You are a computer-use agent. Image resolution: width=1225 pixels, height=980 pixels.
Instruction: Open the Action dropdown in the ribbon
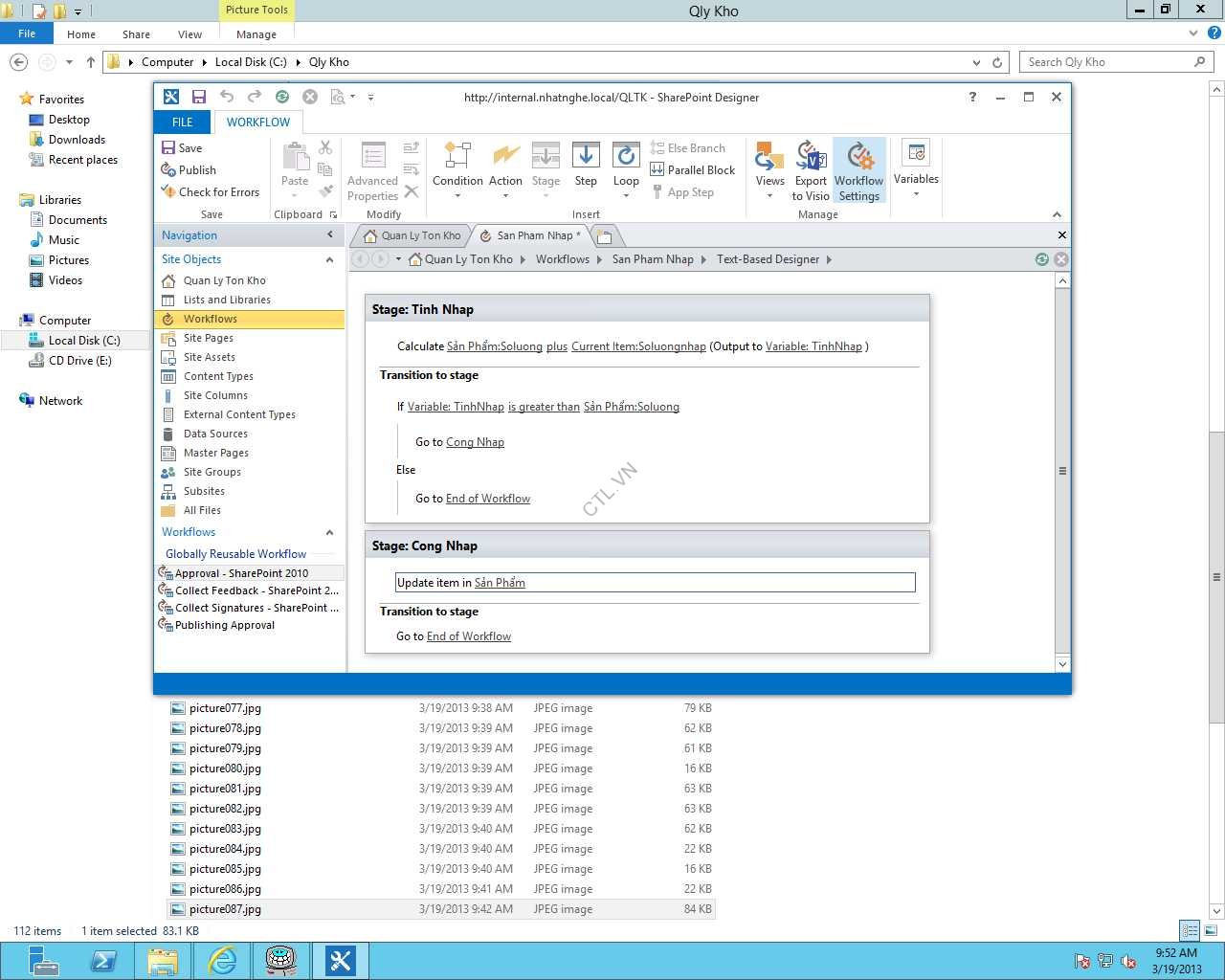[505, 168]
